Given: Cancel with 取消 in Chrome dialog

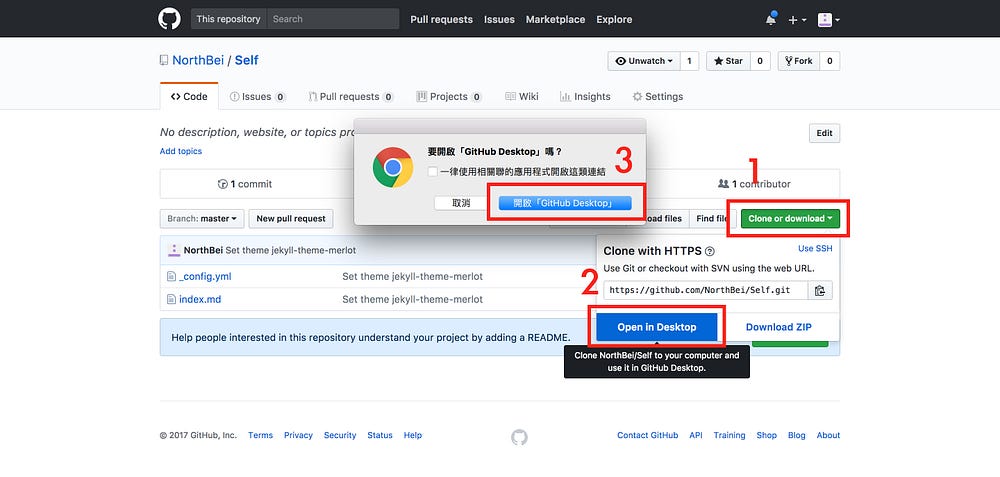Looking at the screenshot, I should (x=461, y=203).
